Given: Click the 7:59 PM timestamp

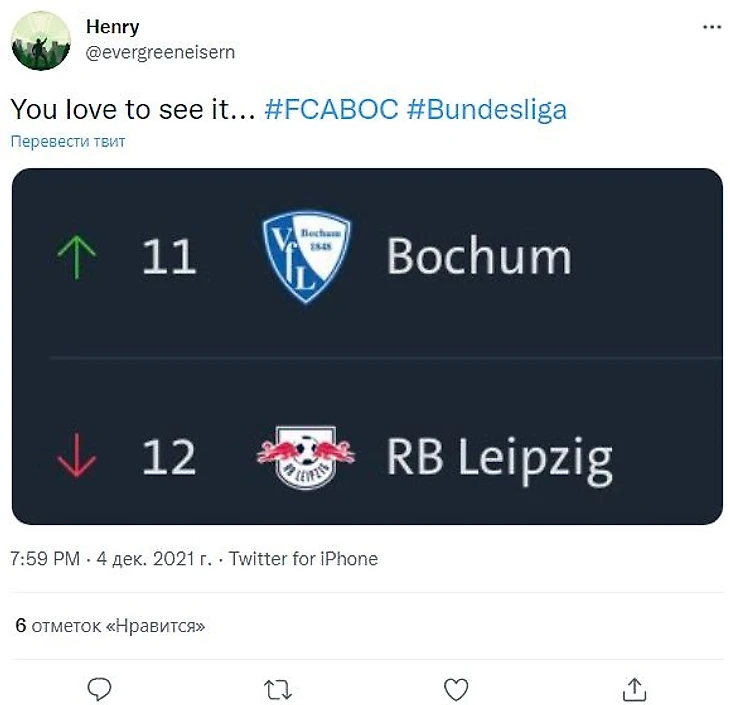Looking at the screenshot, I should pos(45,559).
